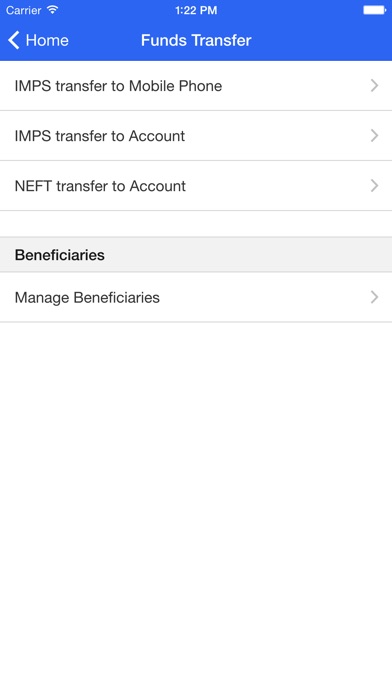The width and height of the screenshot is (392, 696).
Task: Tap blank navigation bar area right of title
Action: (x=322, y=40)
